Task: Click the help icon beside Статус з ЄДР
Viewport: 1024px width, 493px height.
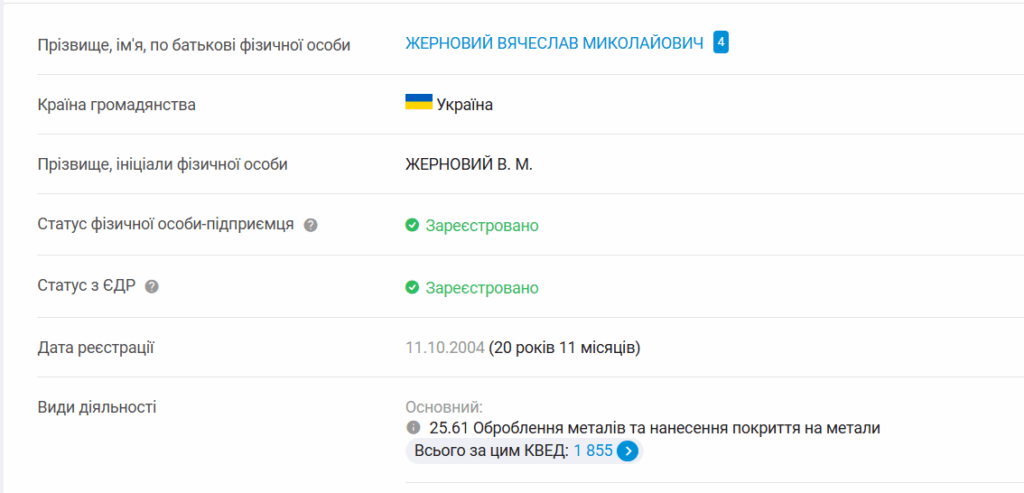Action: (x=152, y=287)
